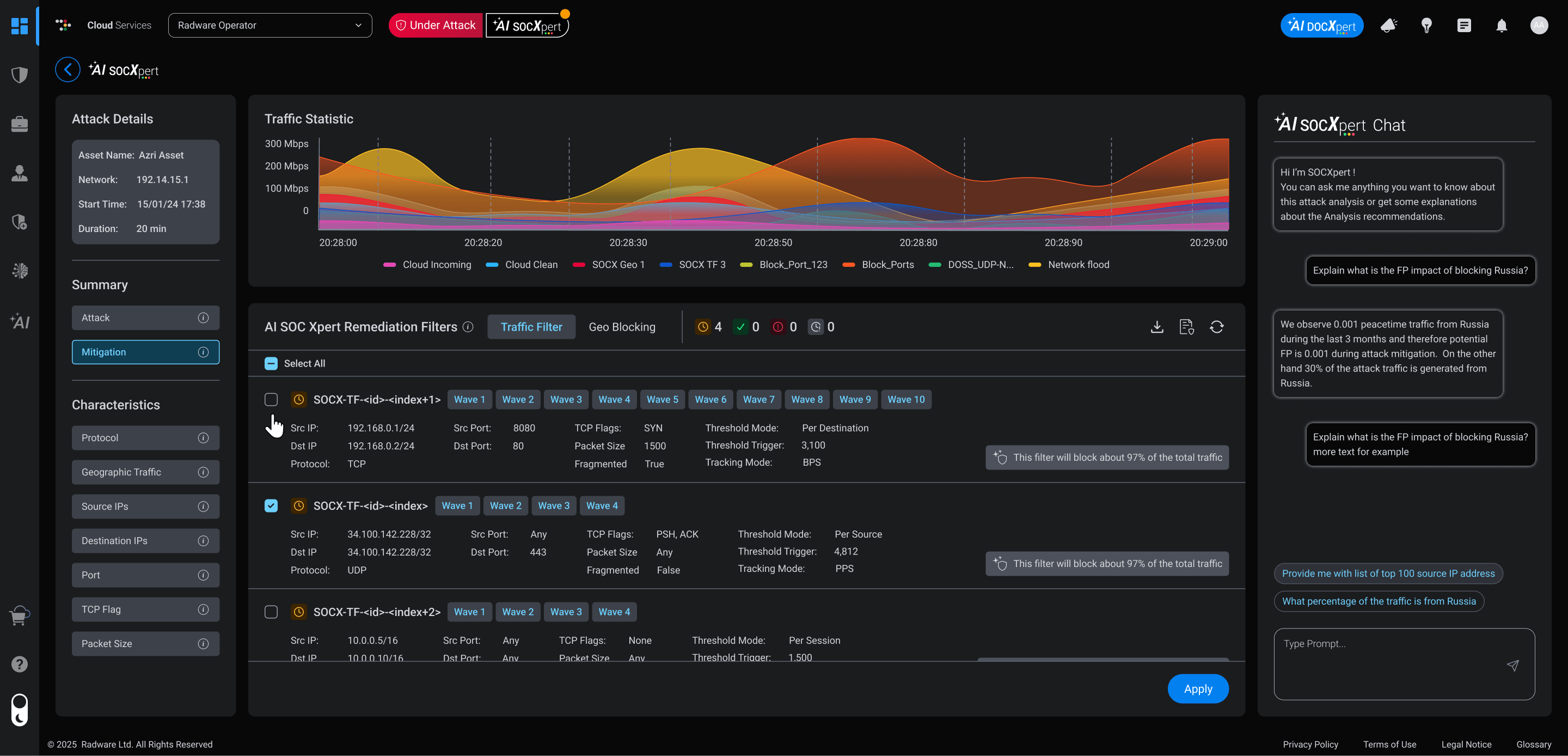The height and width of the screenshot is (756, 1568).
Task: Download the remediation filters report
Action: pos(1156,326)
